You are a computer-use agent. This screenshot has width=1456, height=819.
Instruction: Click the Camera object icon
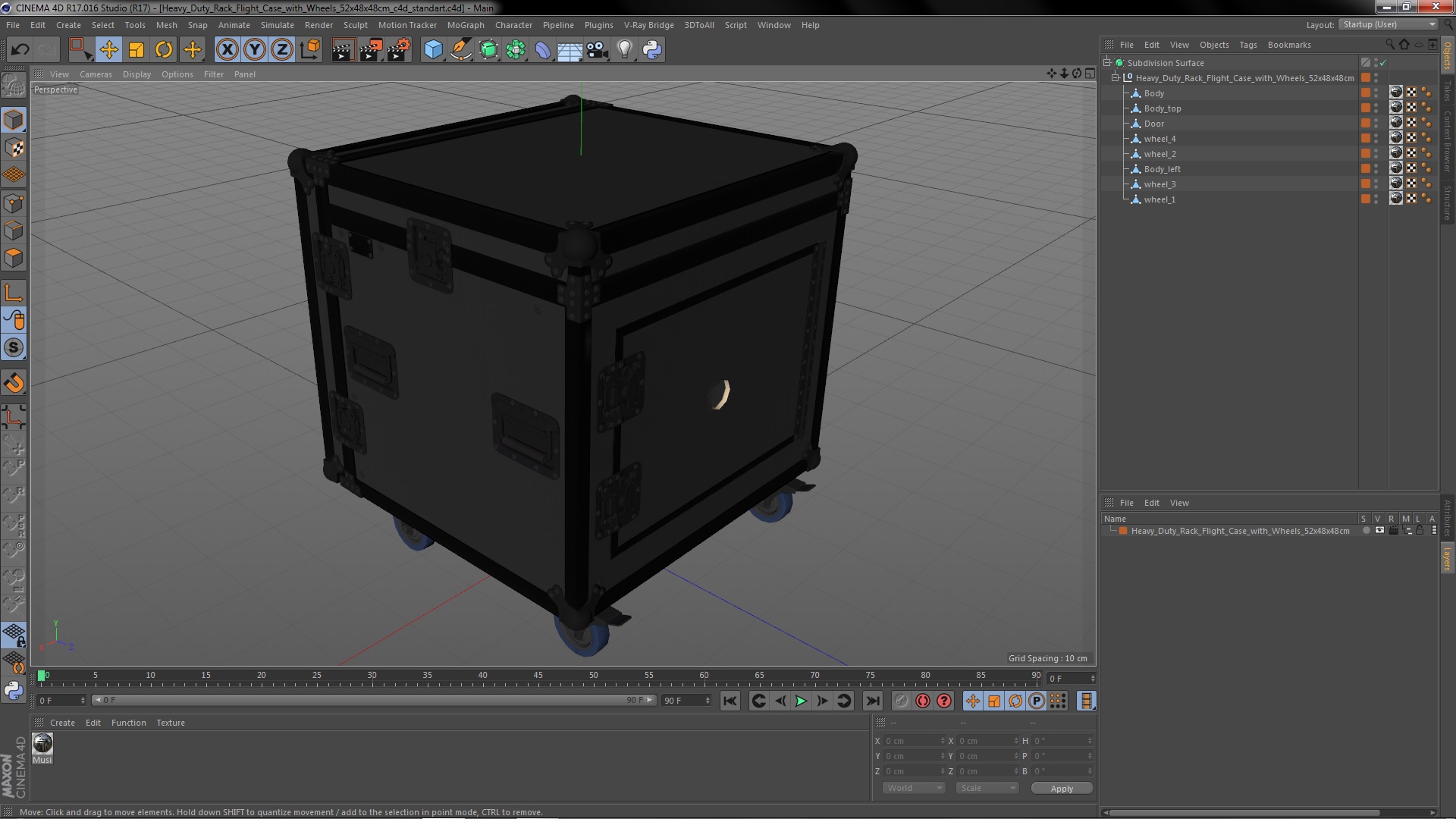(x=597, y=50)
